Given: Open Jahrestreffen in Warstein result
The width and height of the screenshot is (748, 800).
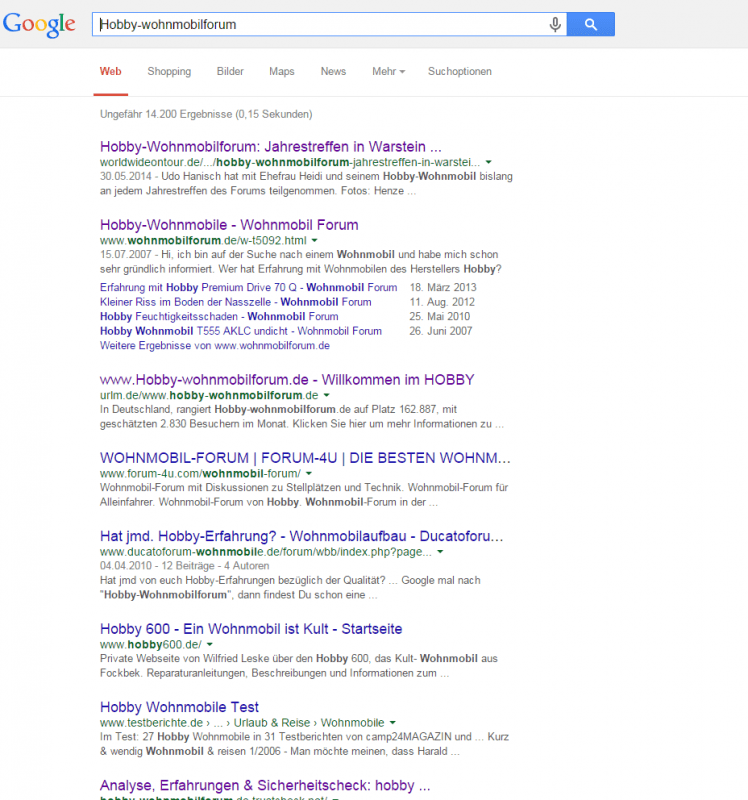Looking at the screenshot, I should tap(270, 145).
